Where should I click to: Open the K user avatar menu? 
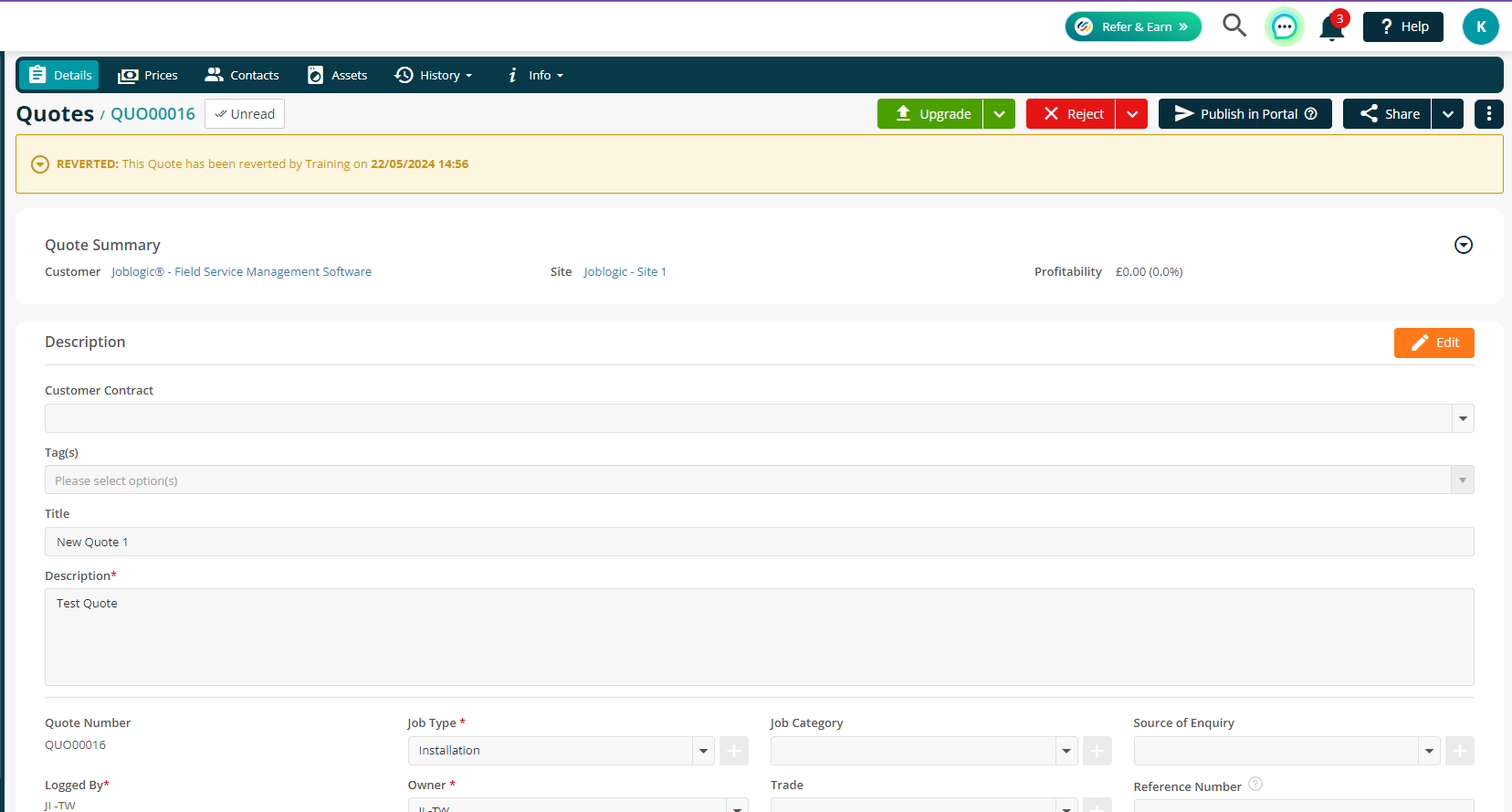tap(1480, 26)
